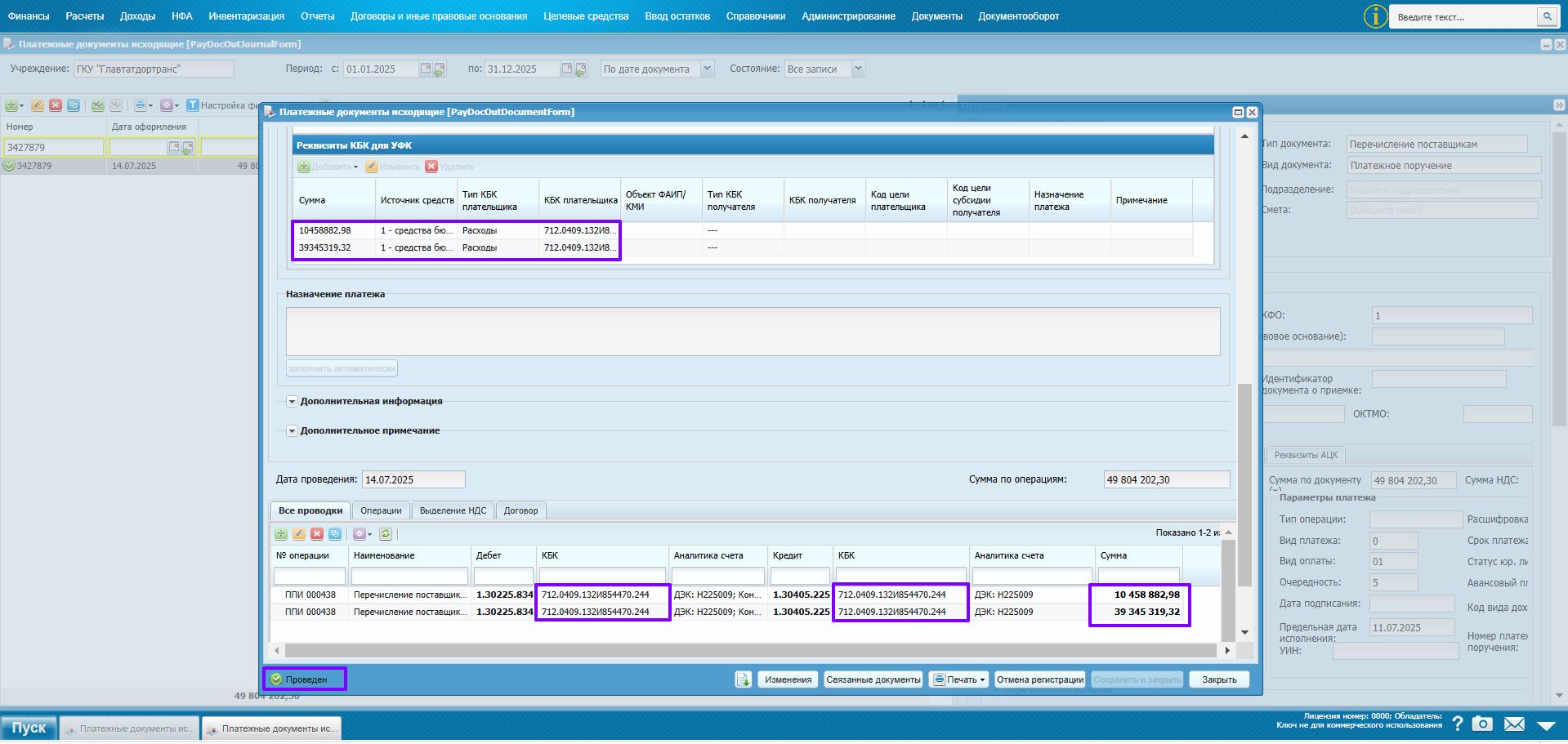Click the yellow info icon in top bar
Image resolution: width=1568 pixels, height=744 pixels.
coord(1375,16)
